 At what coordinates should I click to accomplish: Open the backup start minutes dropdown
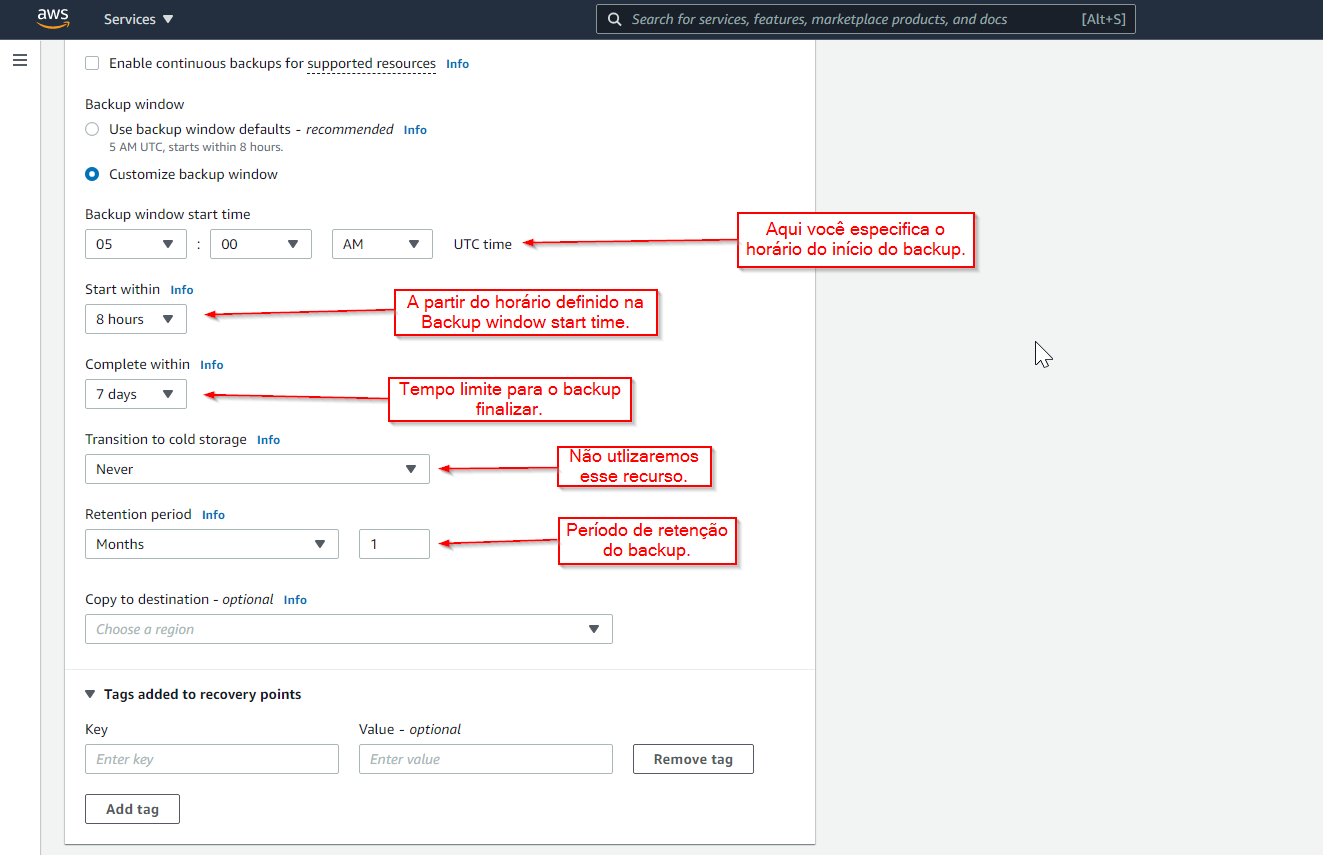click(260, 244)
